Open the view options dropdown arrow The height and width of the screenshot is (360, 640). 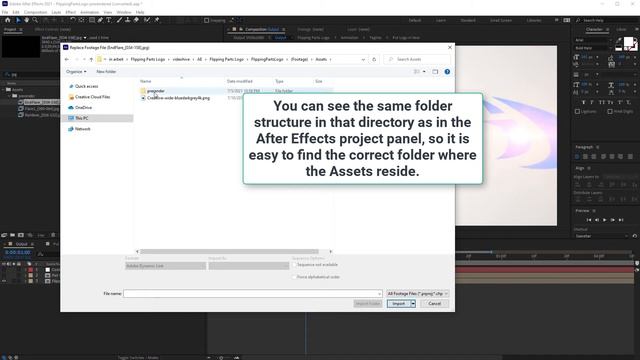click(x=424, y=72)
